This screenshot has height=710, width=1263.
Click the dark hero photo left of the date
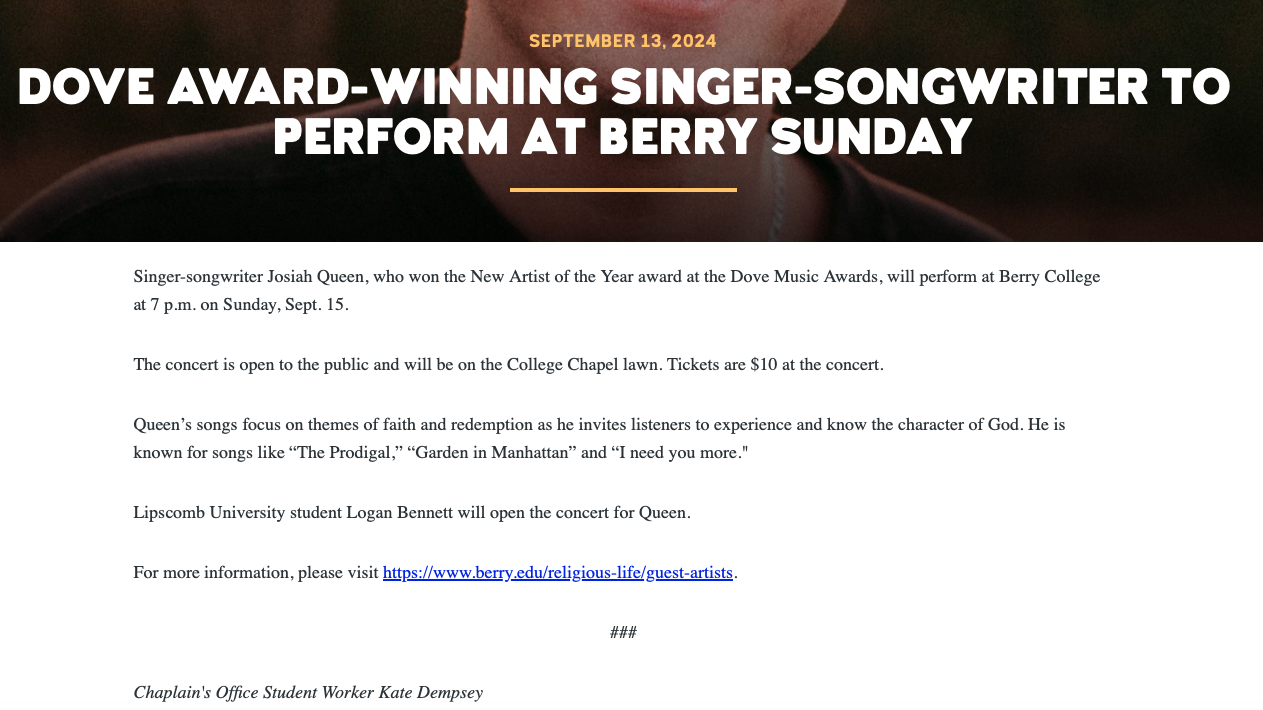pos(250,40)
